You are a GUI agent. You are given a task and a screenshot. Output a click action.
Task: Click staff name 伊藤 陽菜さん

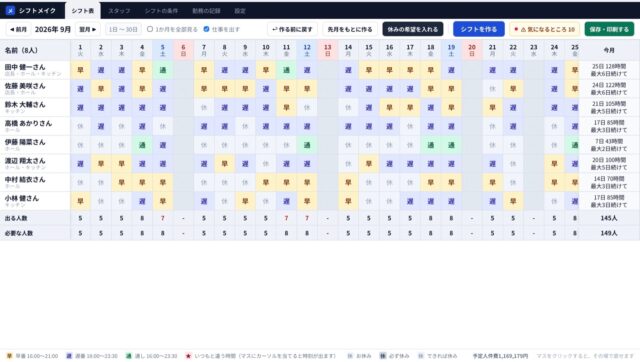pyautogui.click(x=25, y=142)
